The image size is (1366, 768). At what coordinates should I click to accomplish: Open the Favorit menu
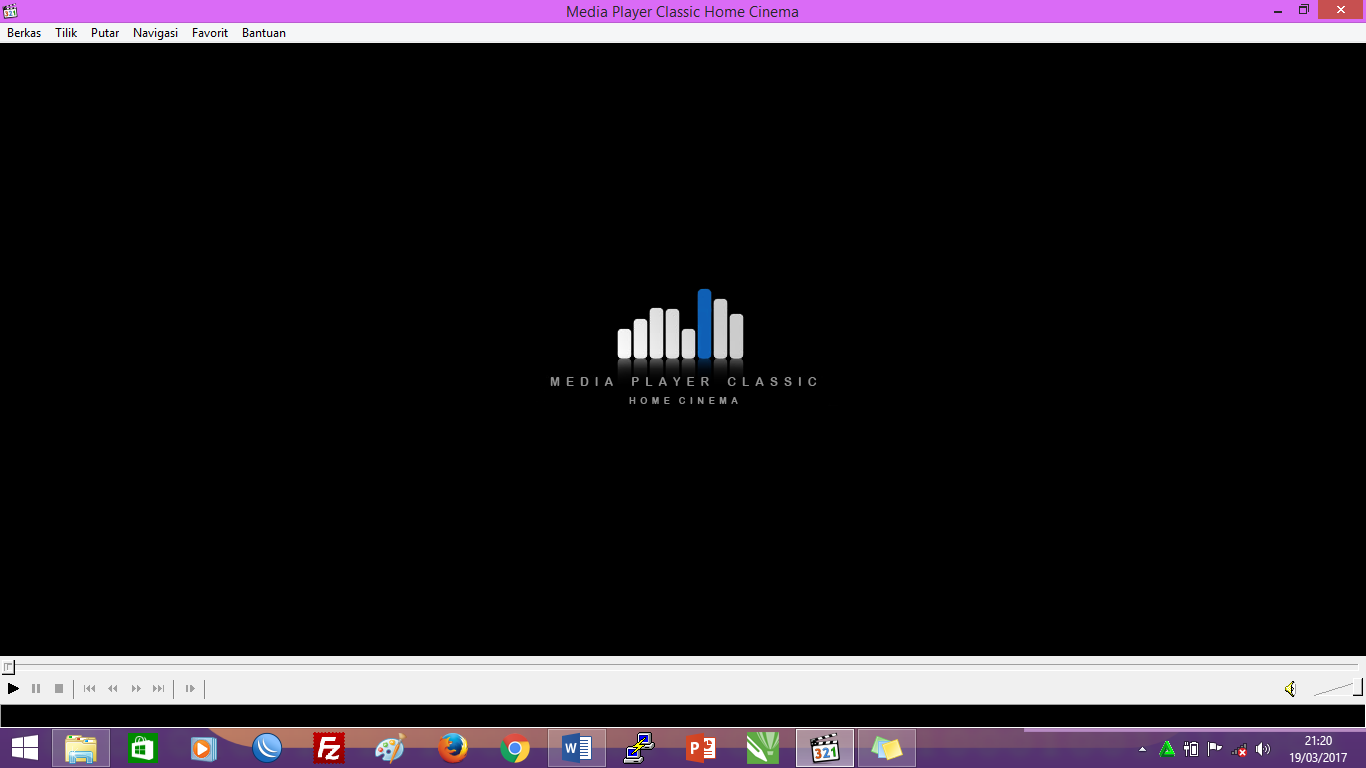click(210, 33)
